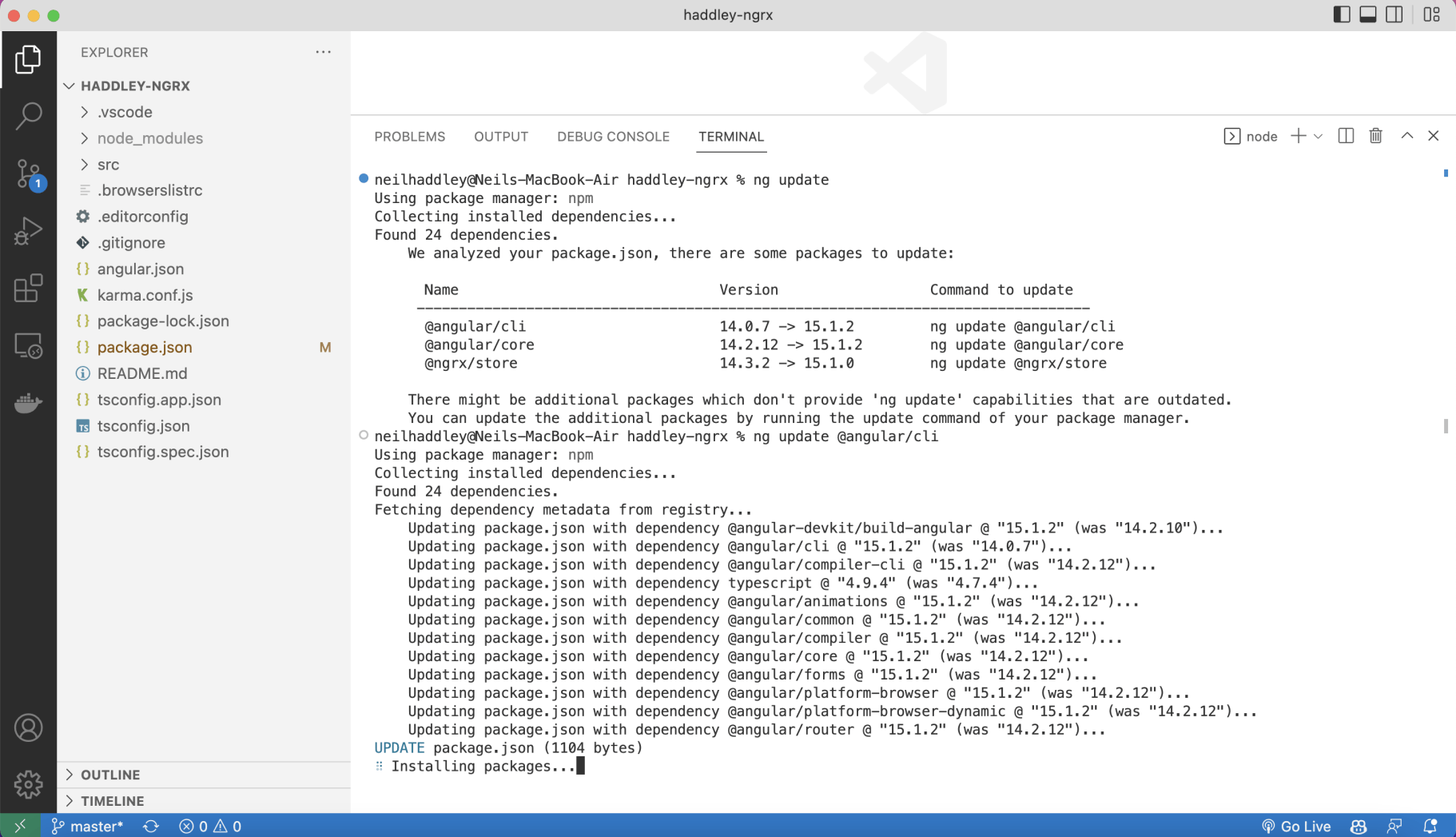Open notifications bell
1456x837 pixels.
(1430, 826)
